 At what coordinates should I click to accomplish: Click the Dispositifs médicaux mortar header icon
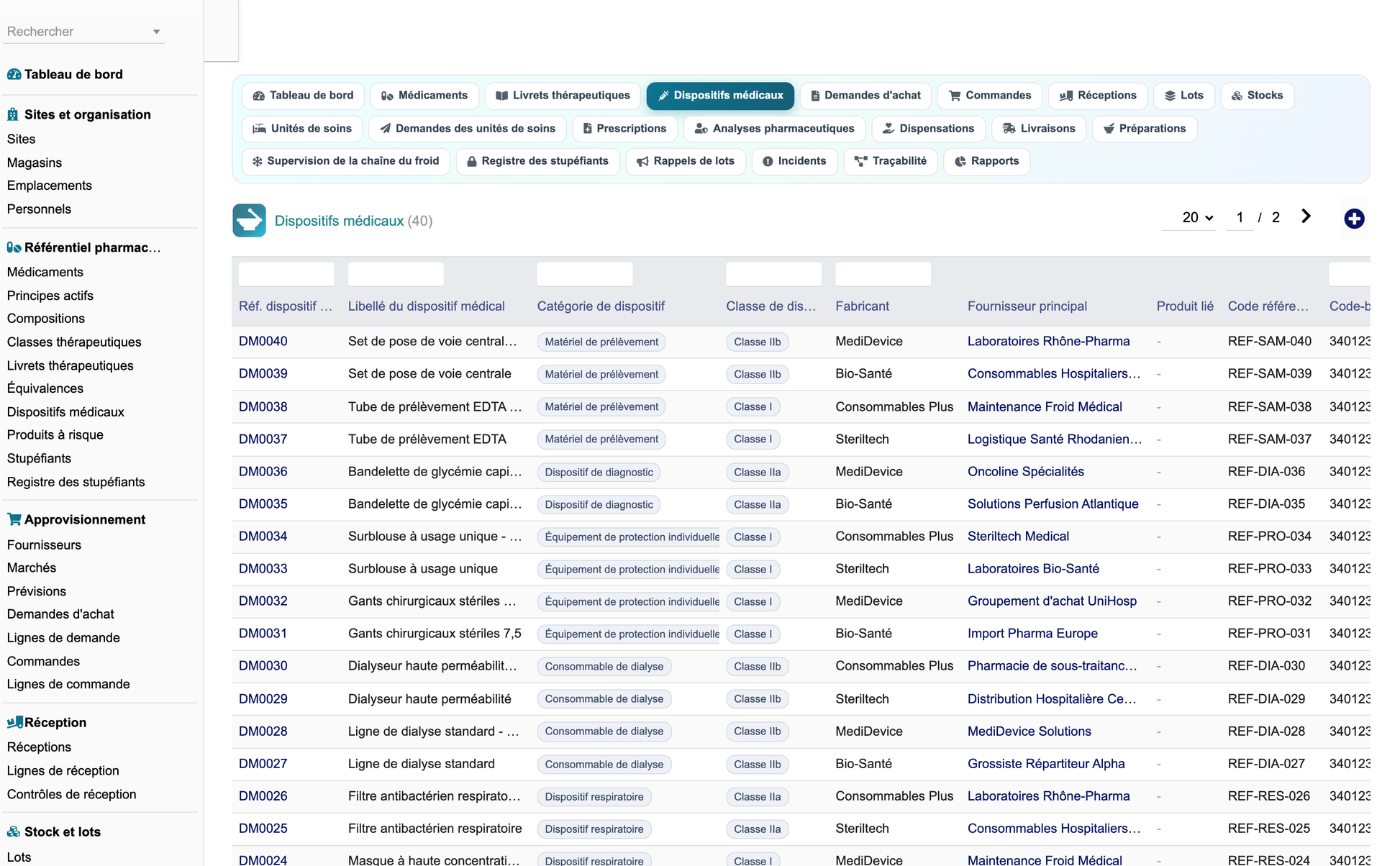(249, 221)
